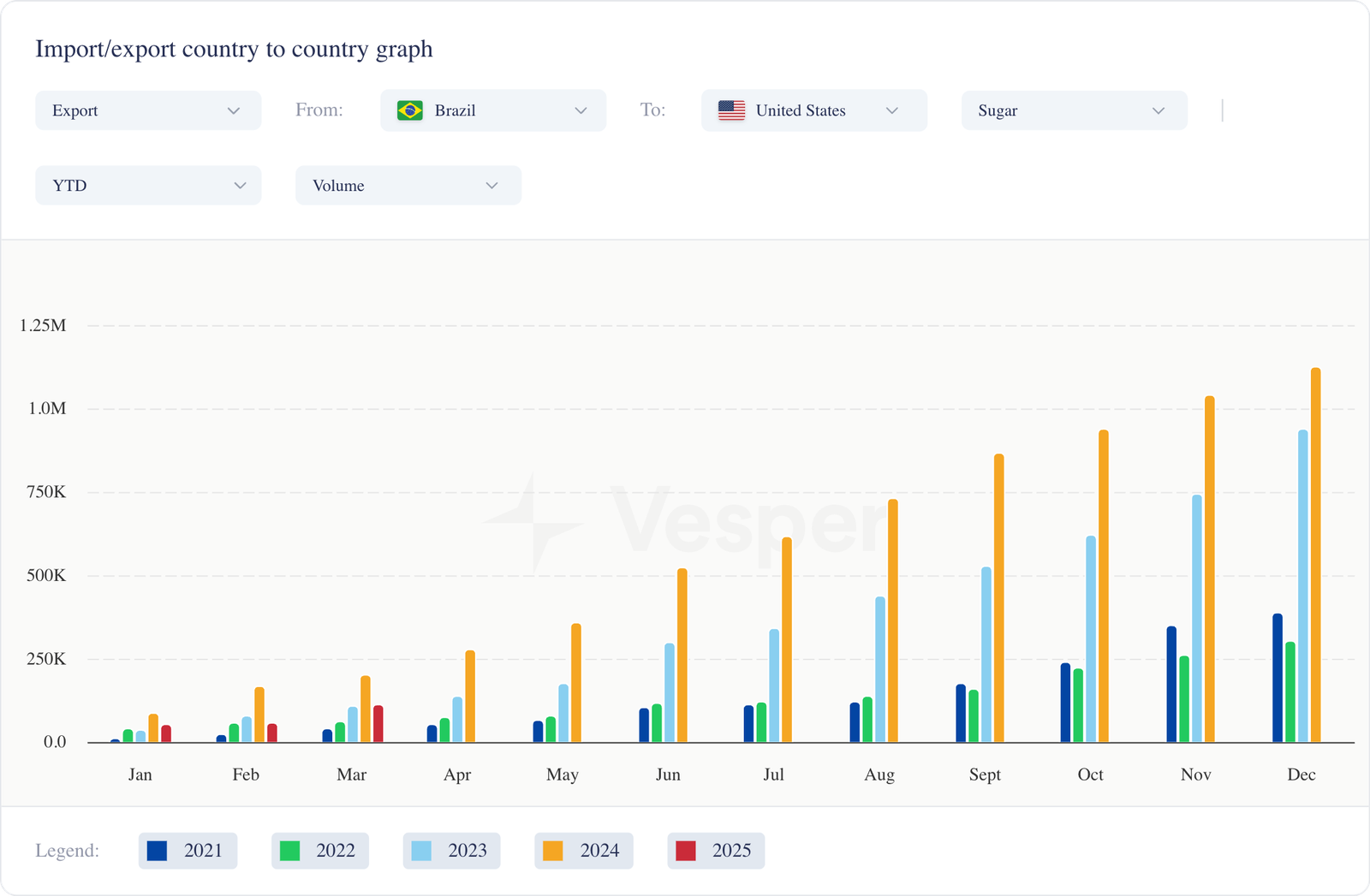Open the Sugar commodity dropdown

pyautogui.click(x=1073, y=110)
